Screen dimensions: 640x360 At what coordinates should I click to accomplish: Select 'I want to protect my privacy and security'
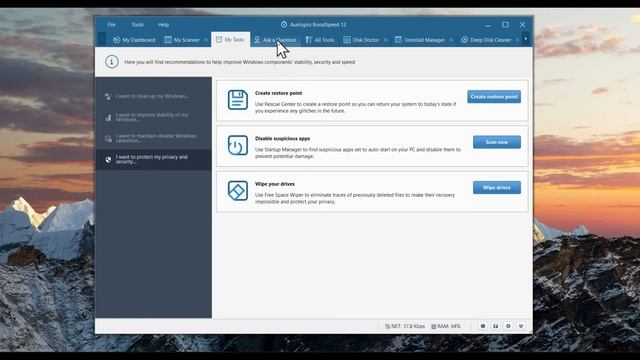[153, 160]
